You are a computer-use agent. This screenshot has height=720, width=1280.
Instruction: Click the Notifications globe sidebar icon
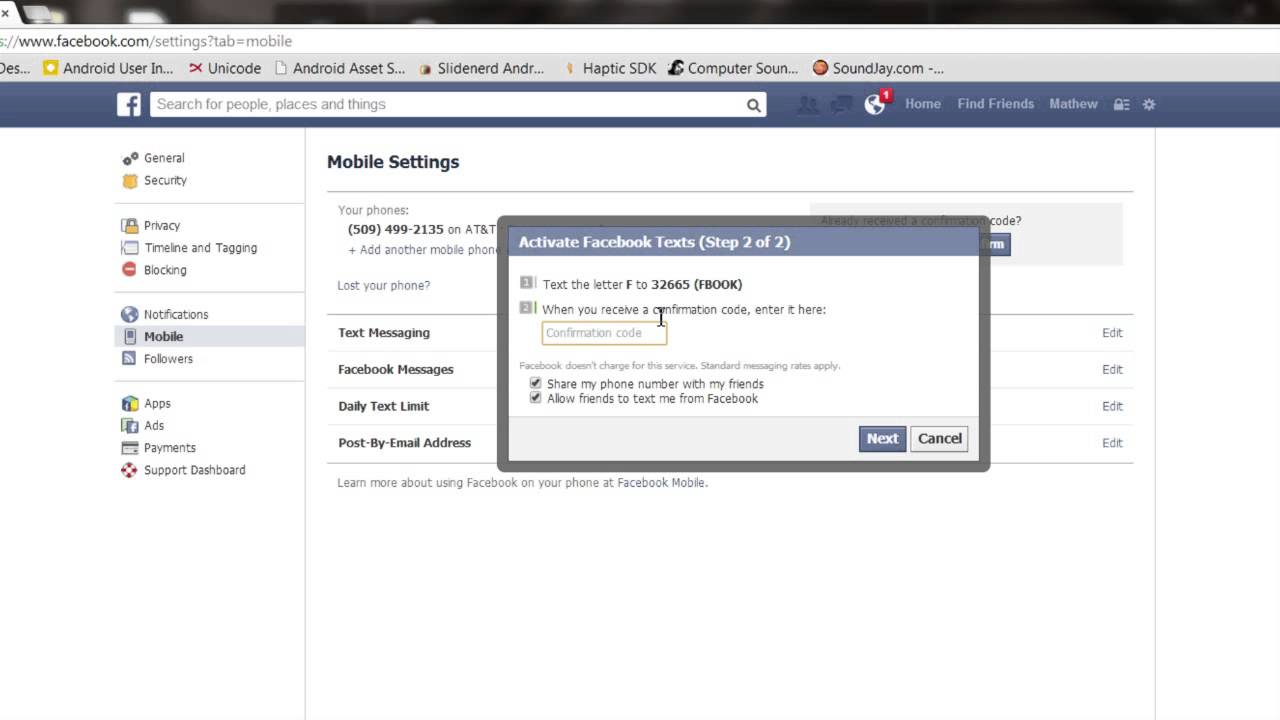click(130, 314)
